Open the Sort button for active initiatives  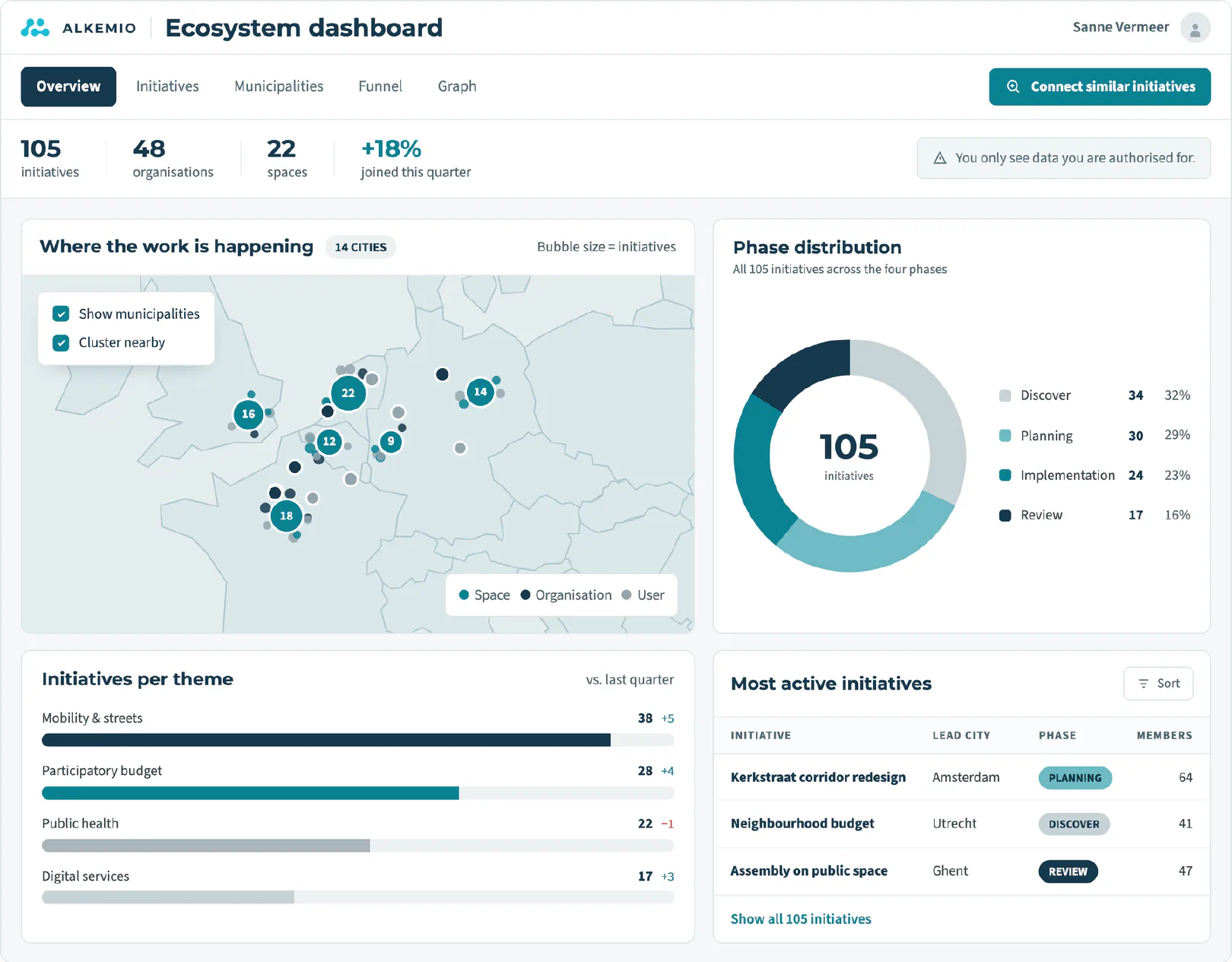[1158, 684]
